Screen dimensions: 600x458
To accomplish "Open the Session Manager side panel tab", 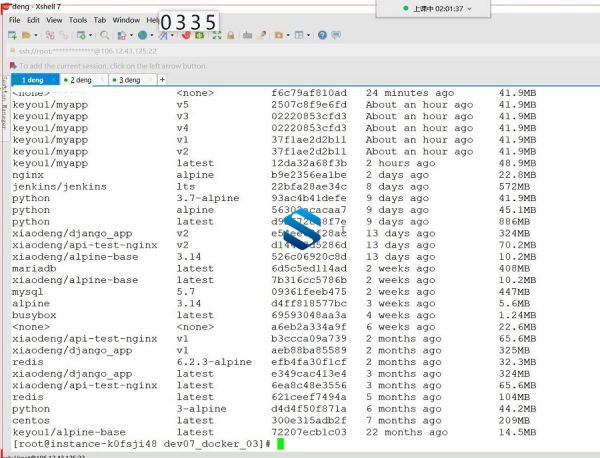I will 4,102.
